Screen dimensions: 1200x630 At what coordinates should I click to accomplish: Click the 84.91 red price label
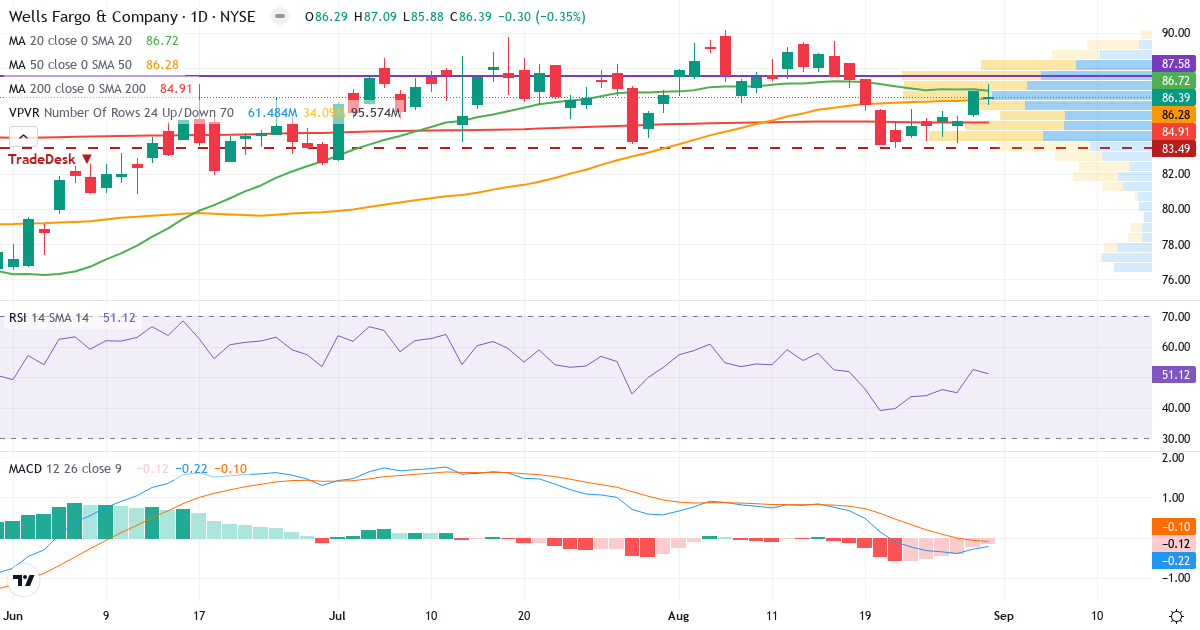(1173, 131)
